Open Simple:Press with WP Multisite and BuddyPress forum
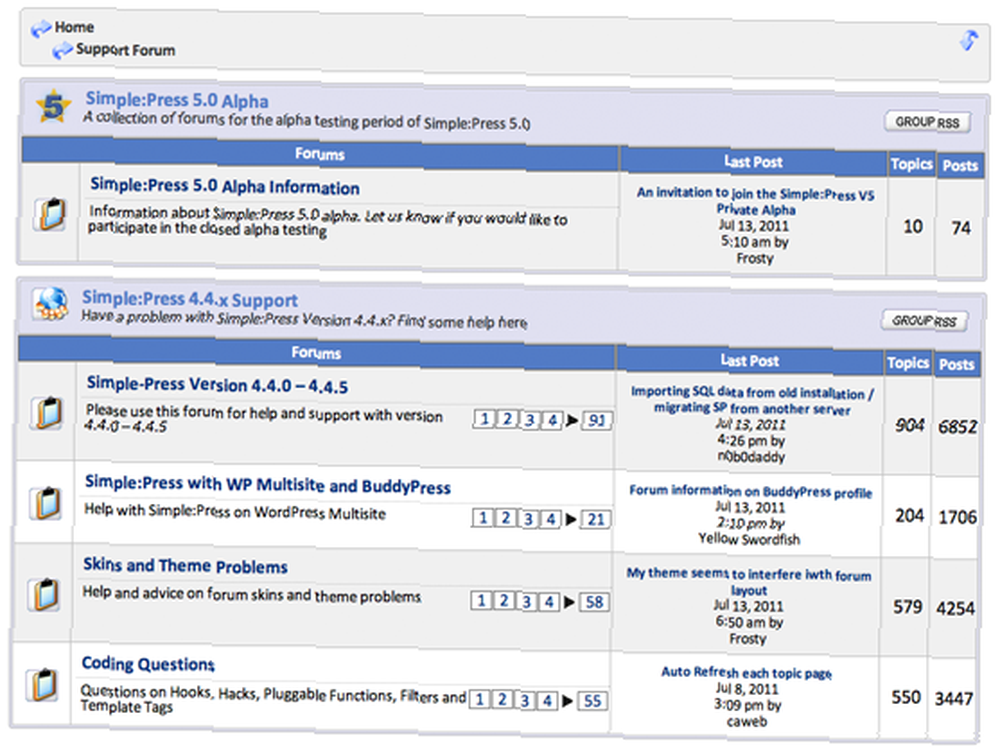This screenshot has width=1000, height=752. pyautogui.click(x=268, y=484)
